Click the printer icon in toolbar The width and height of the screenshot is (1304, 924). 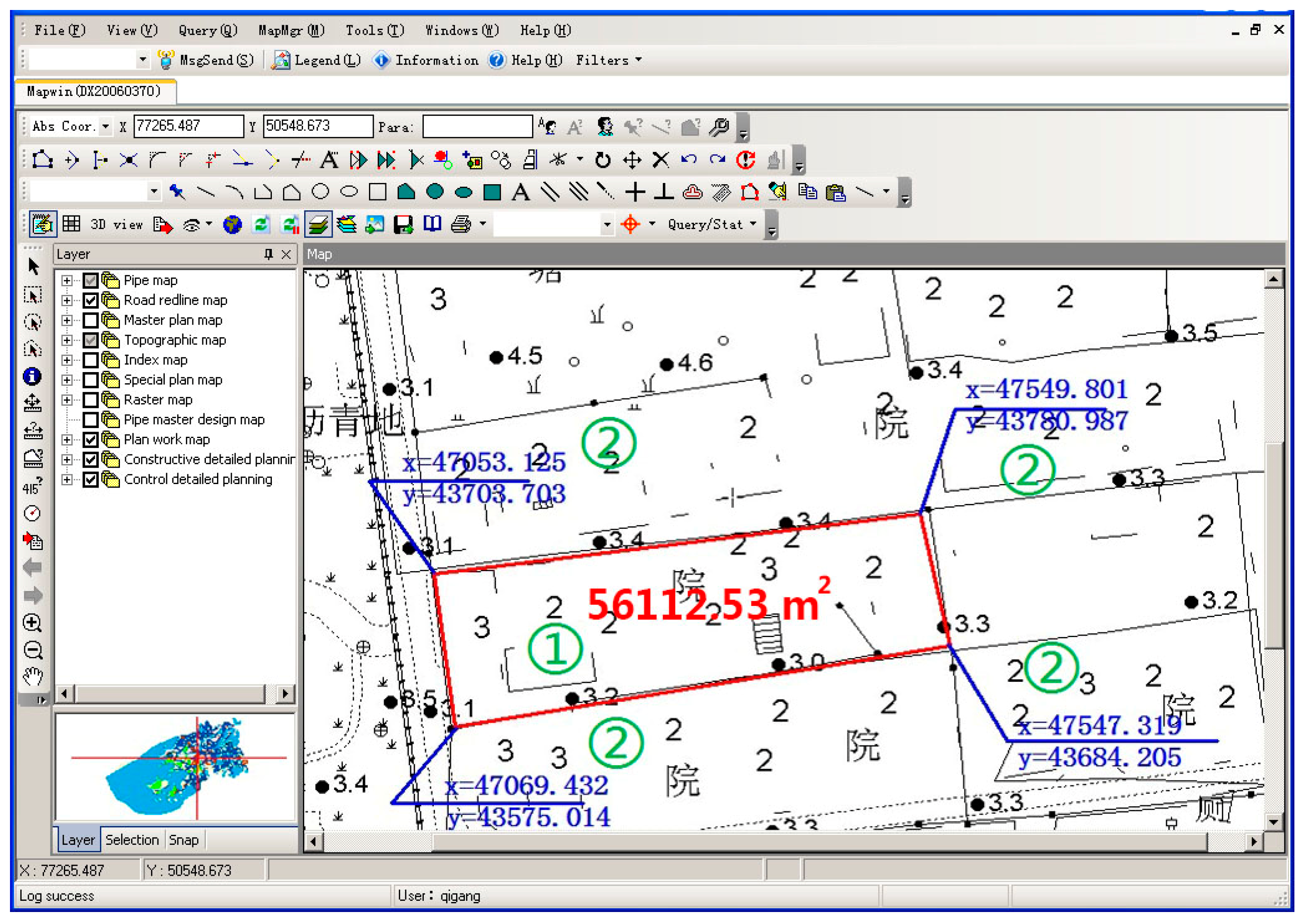(461, 225)
